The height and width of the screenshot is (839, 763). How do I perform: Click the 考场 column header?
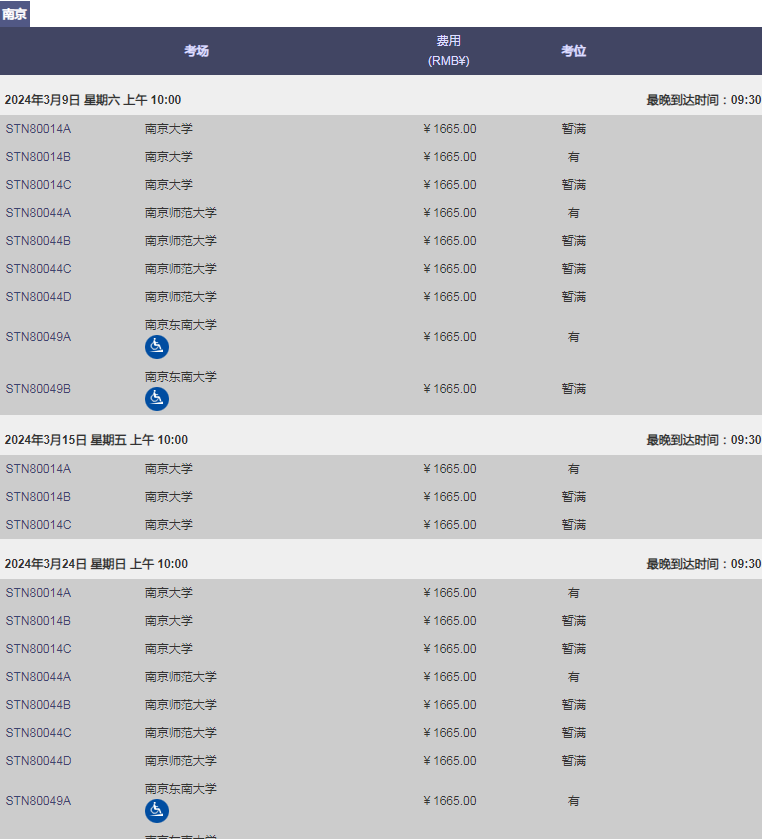(x=196, y=51)
